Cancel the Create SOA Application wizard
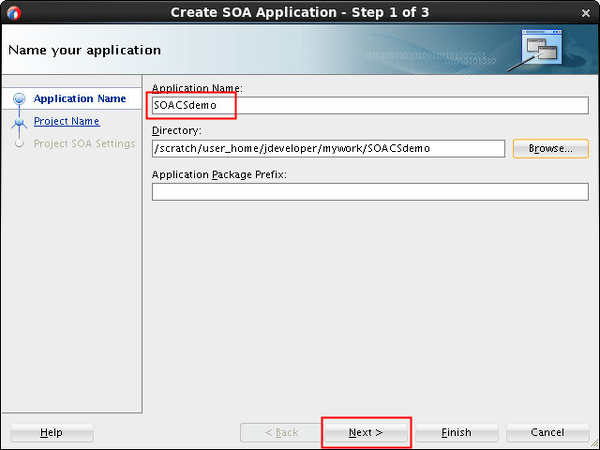 pos(547,432)
